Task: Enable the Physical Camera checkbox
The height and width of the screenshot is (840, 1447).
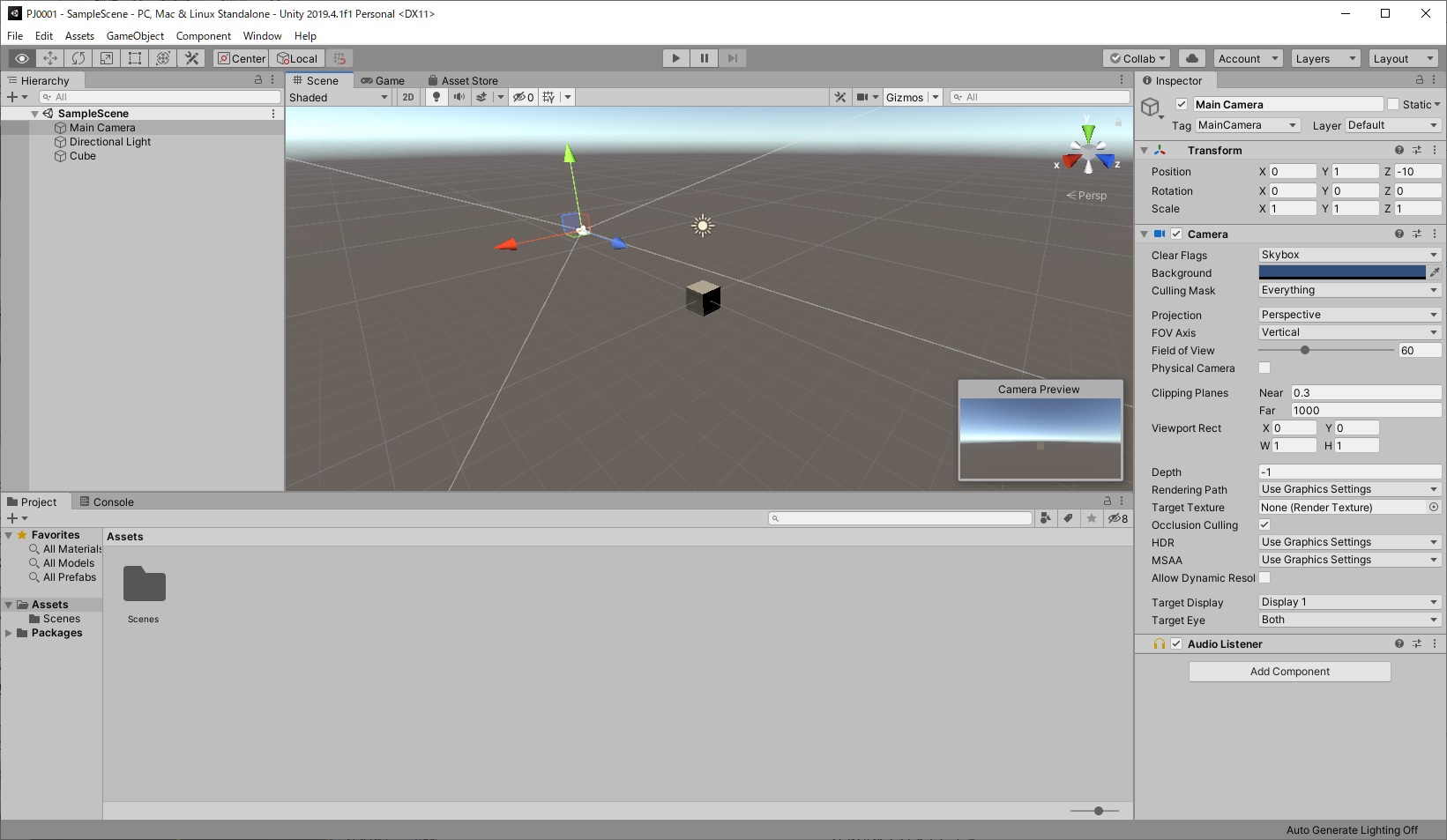Action: click(x=1264, y=368)
